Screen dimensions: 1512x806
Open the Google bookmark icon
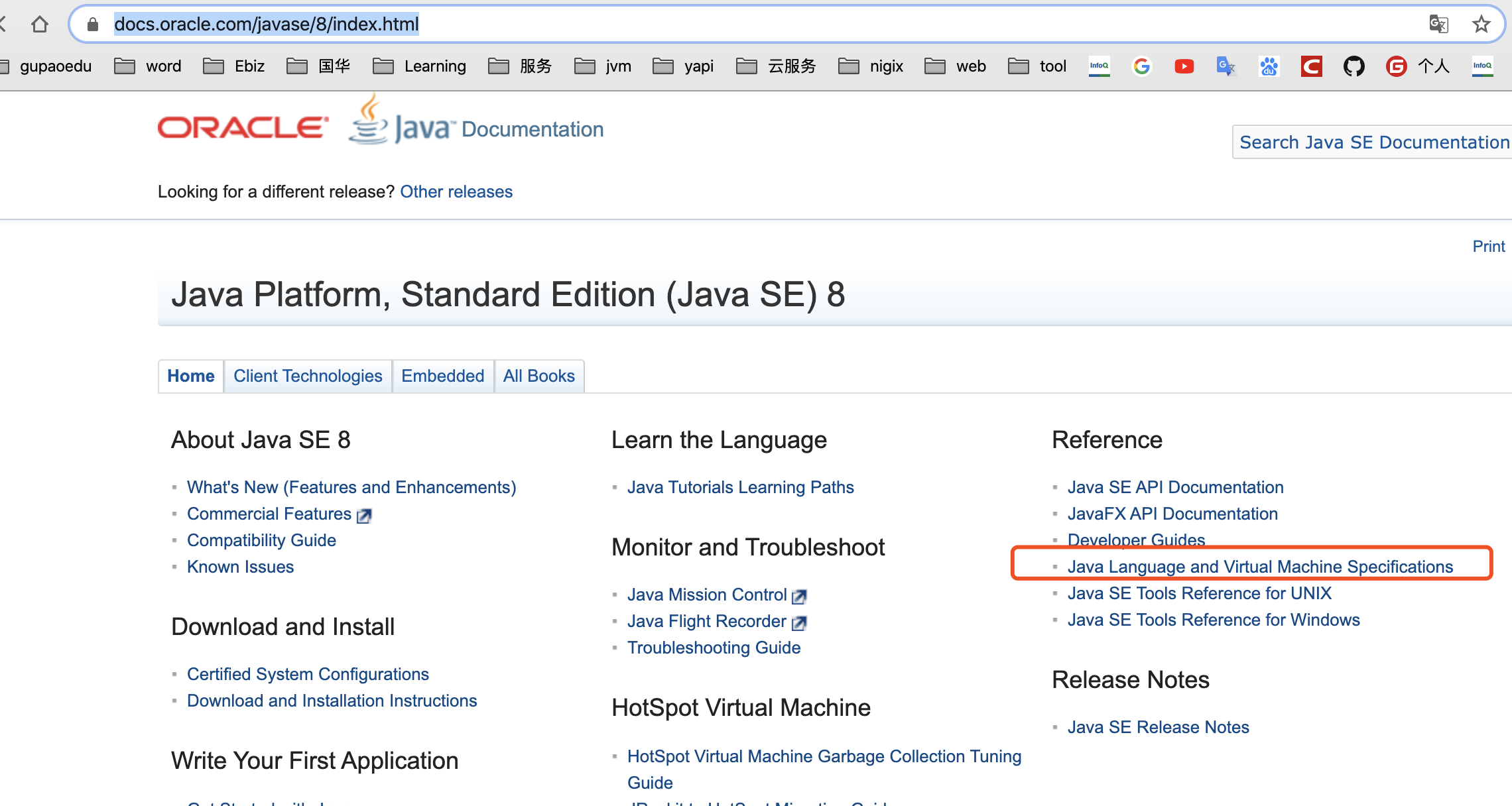coord(1142,66)
